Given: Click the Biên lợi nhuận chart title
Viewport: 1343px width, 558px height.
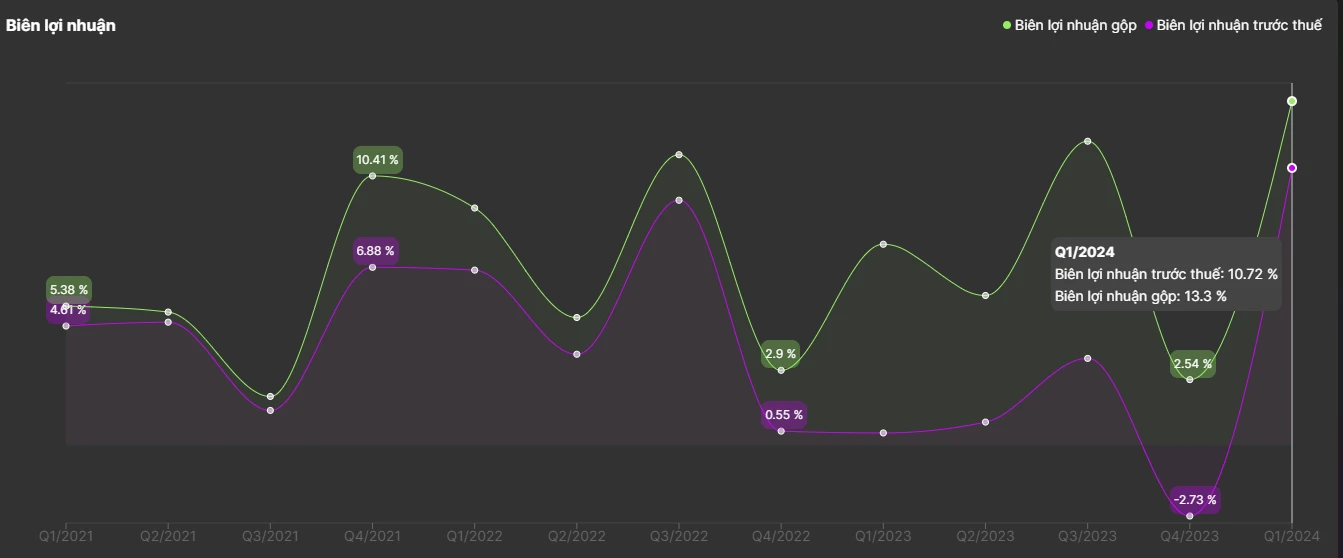Looking at the screenshot, I should click(61, 26).
